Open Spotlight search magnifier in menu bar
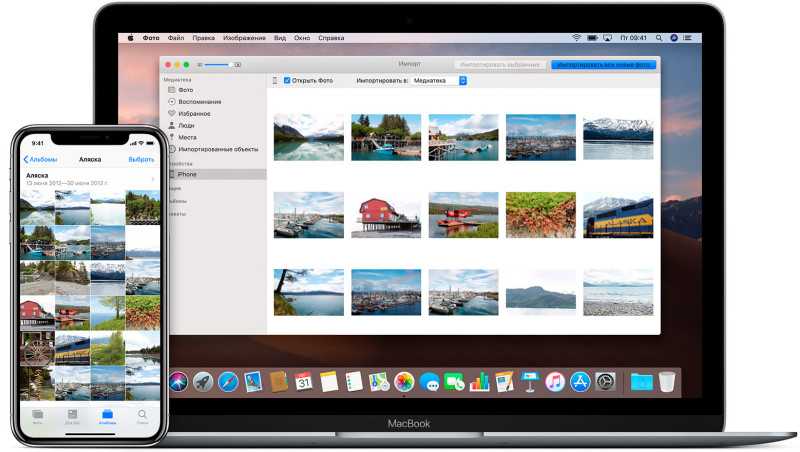 659,38
